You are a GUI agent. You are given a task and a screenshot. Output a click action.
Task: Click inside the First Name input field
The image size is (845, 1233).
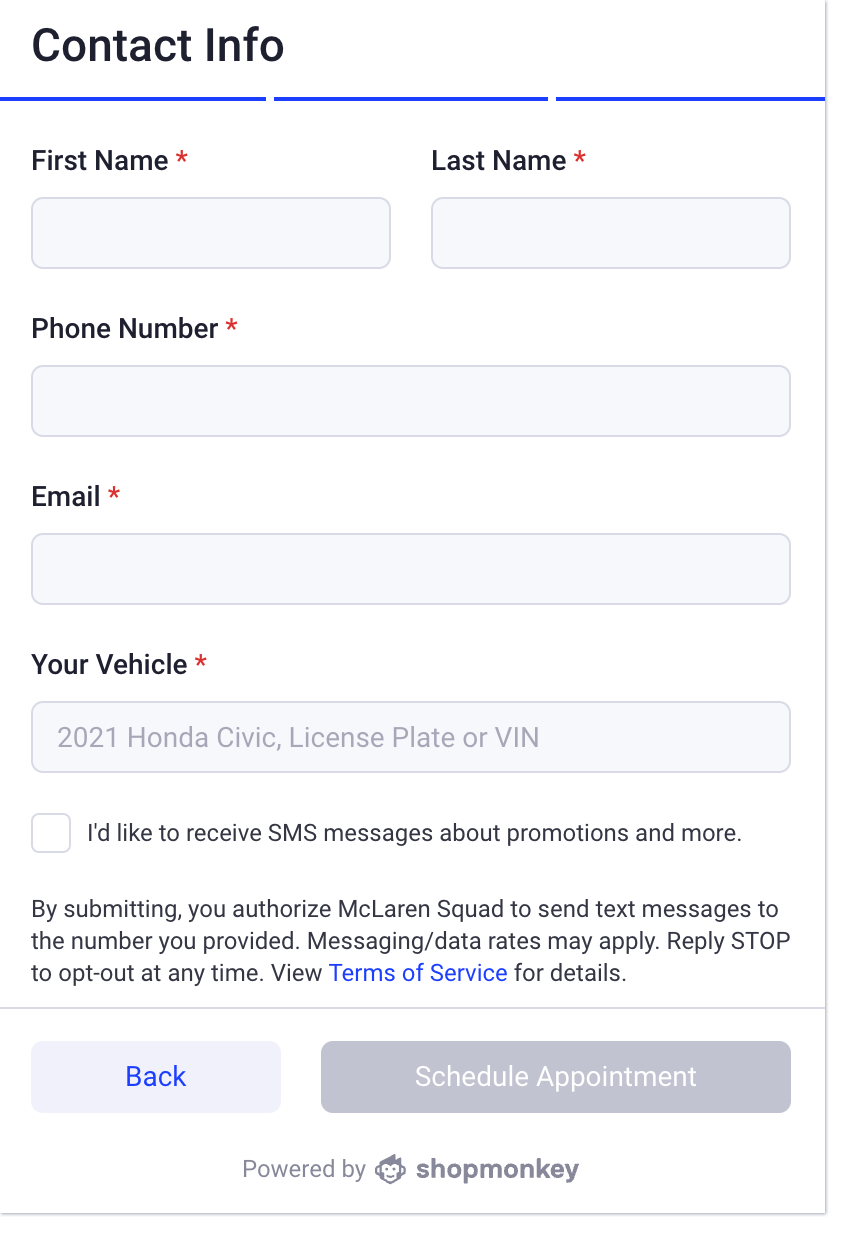(210, 232)
